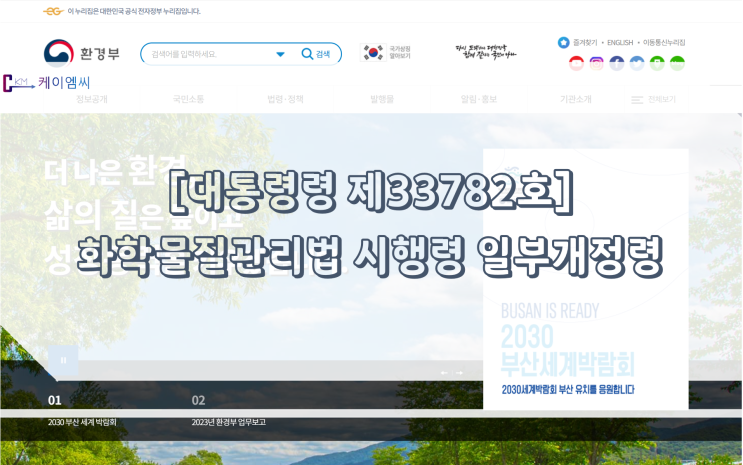The height and width of the screenshot is (465, 743).
Task: Open the 발행물 menu
Action: 382,99
